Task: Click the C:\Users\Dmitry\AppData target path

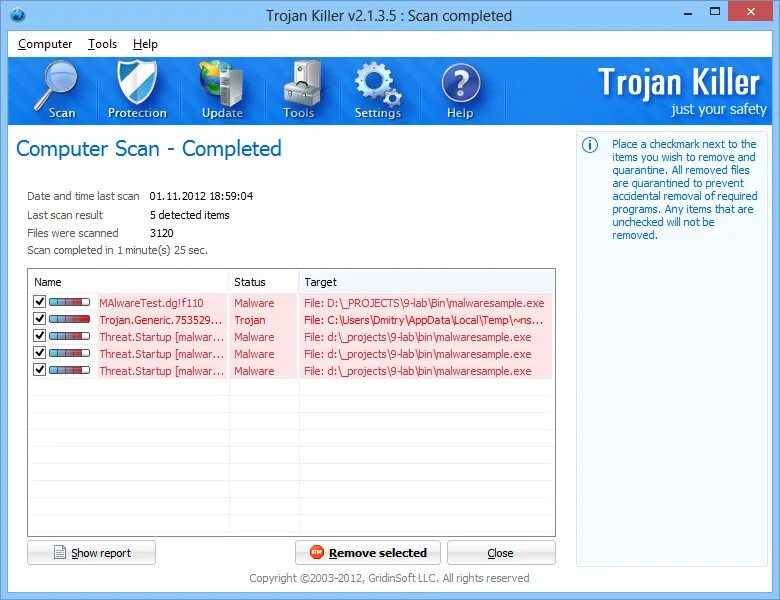Action: pos(423,320)
